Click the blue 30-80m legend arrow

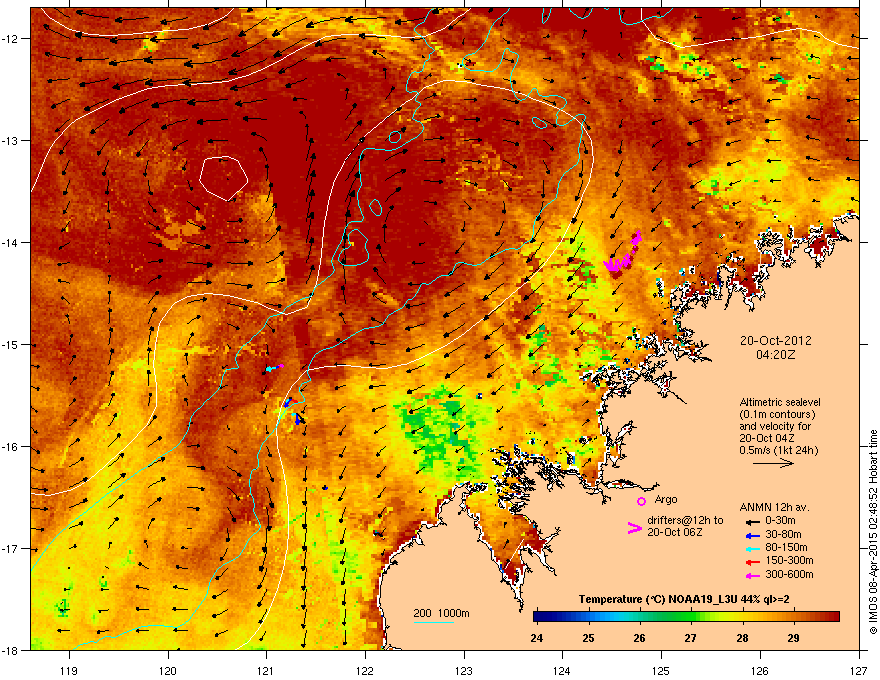click(x=753, y=535)
